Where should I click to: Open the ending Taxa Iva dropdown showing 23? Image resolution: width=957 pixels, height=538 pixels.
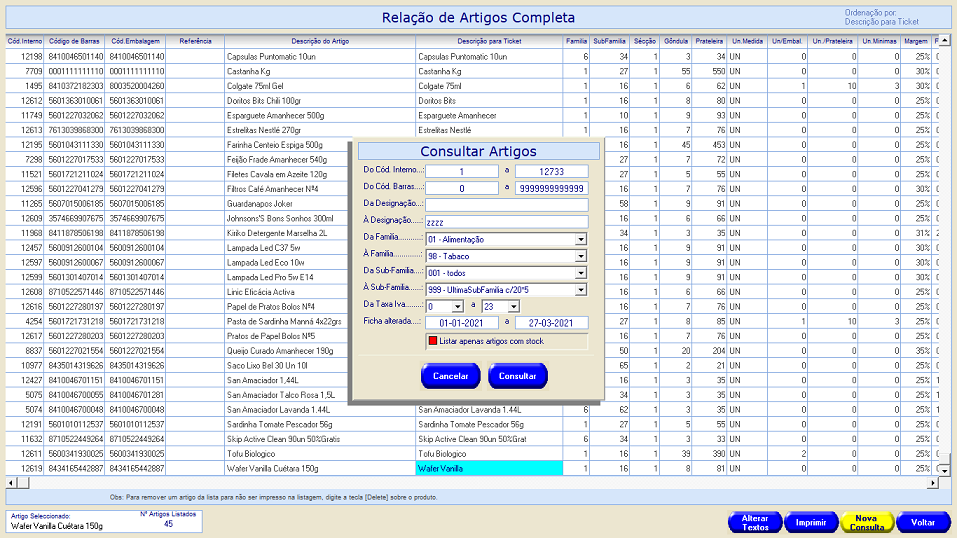513,306
